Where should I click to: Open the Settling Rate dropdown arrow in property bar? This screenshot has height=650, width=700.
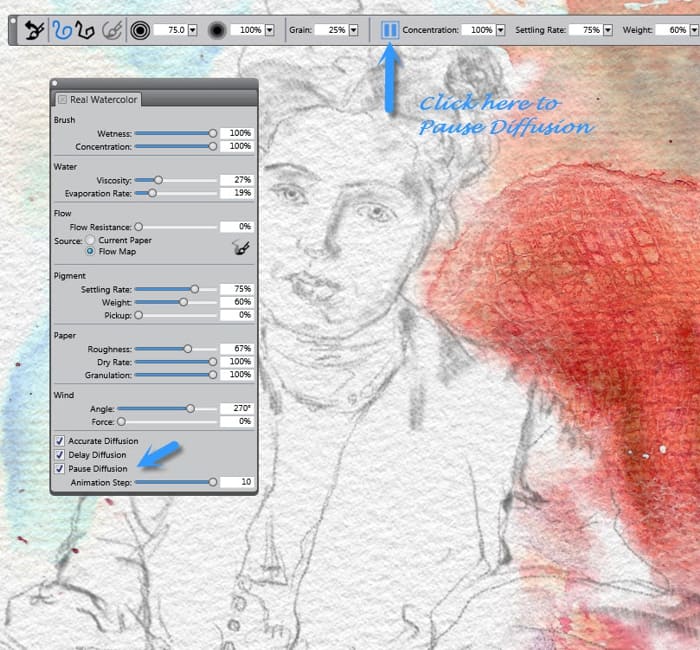[x=608, y=30]
